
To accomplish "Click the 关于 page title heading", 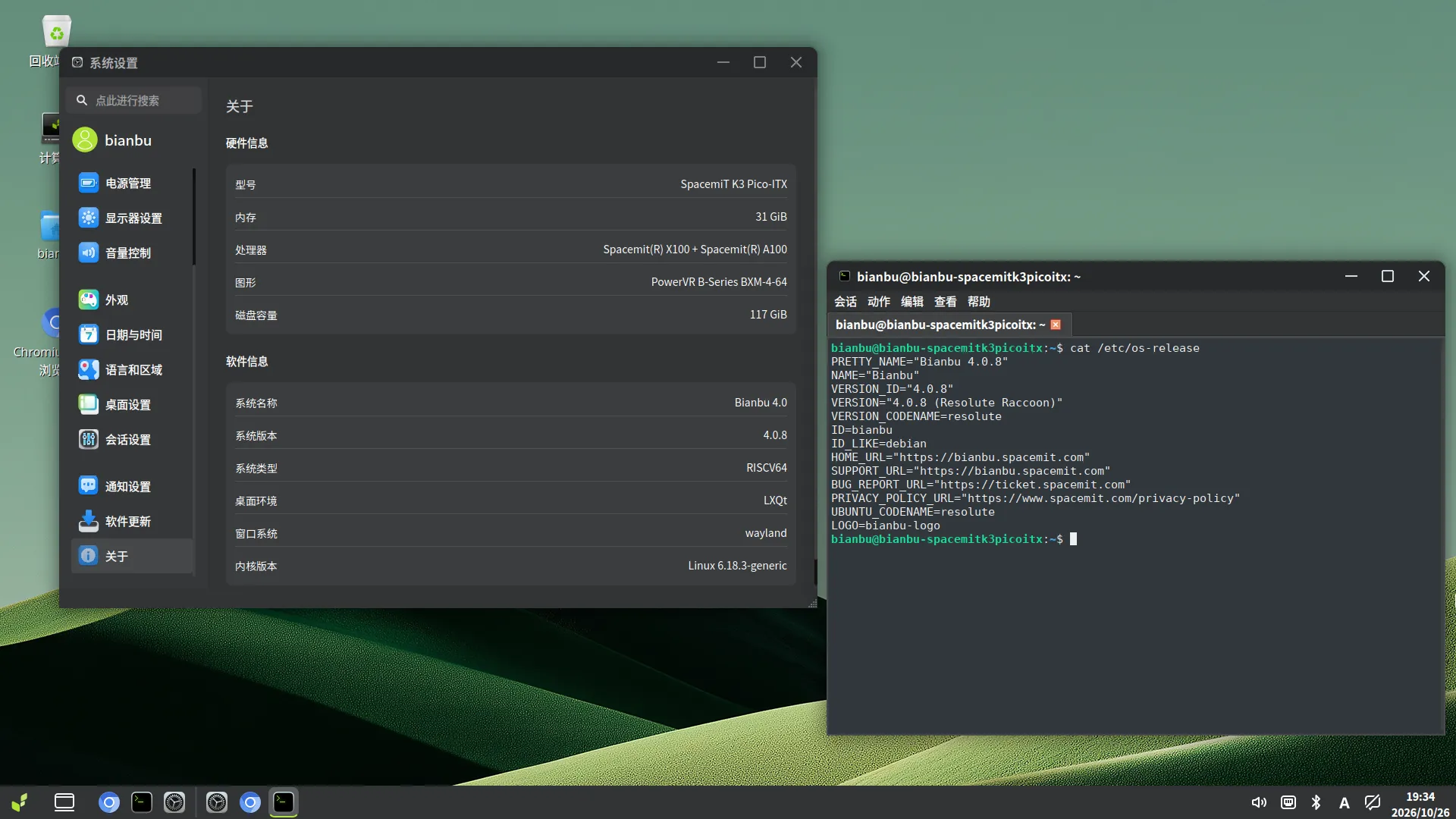I will pyautogui.click(x=239, y=107).
